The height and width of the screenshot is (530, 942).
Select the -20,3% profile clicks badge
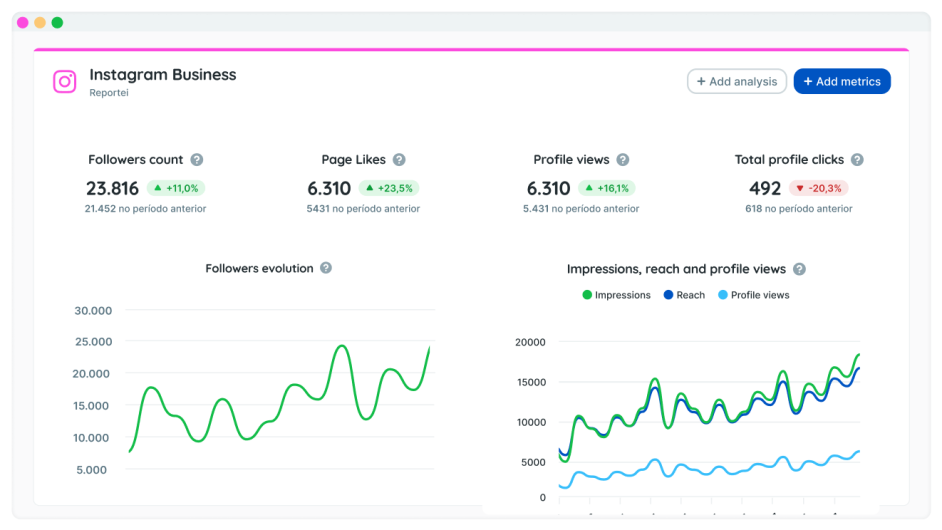pyautogui.click(x=818, y=188)
